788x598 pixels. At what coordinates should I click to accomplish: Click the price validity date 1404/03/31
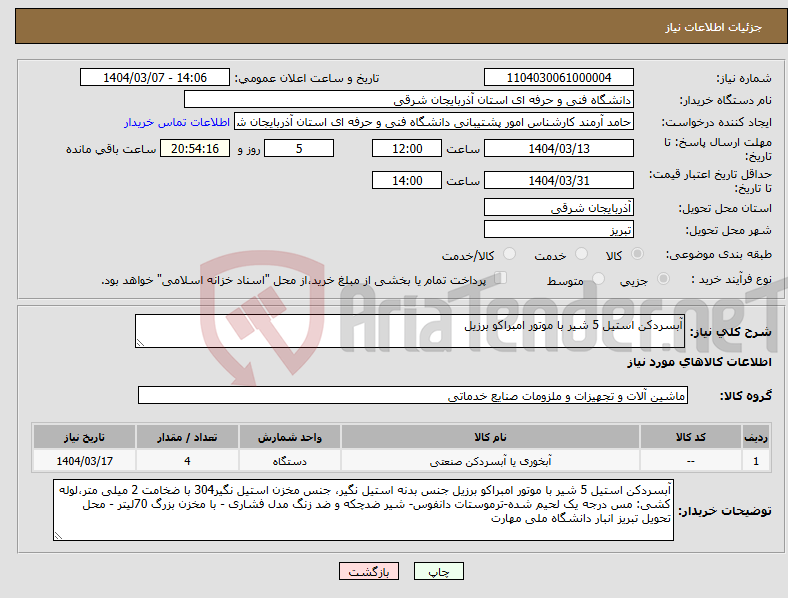tap(558, 180)
